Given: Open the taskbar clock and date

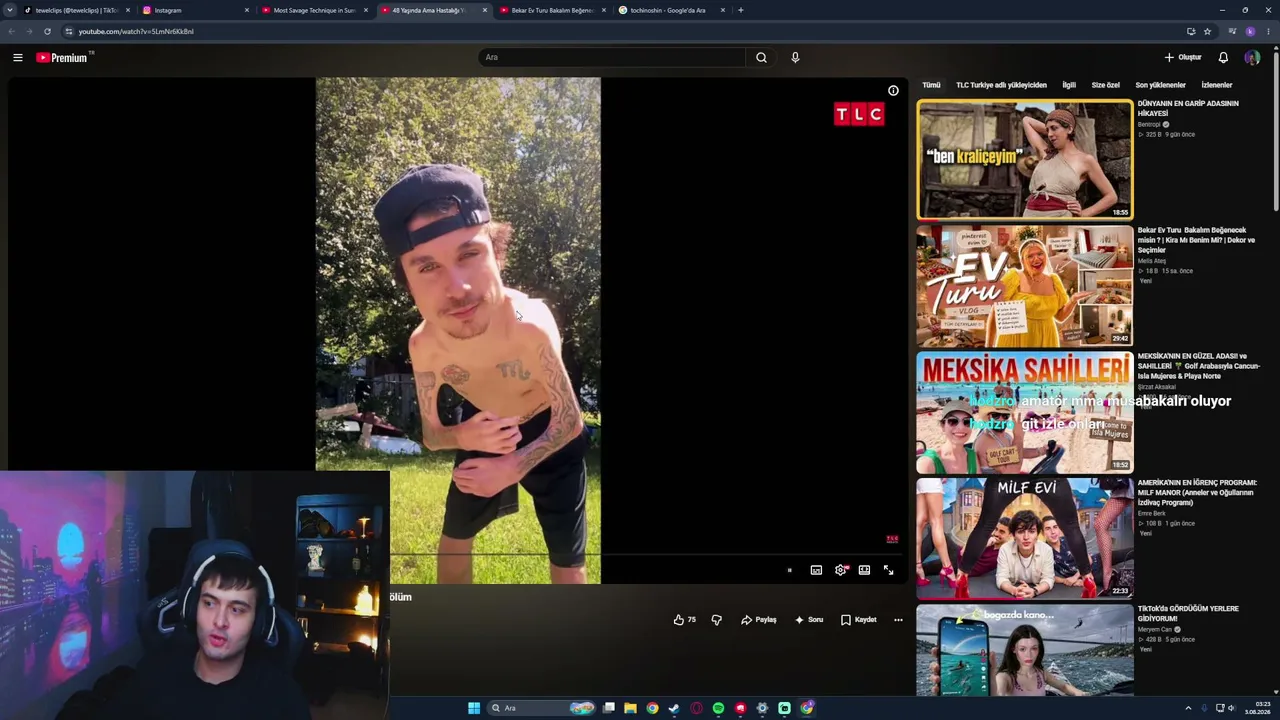Looking at the screenshot, I should click(x=1257, y=708).
